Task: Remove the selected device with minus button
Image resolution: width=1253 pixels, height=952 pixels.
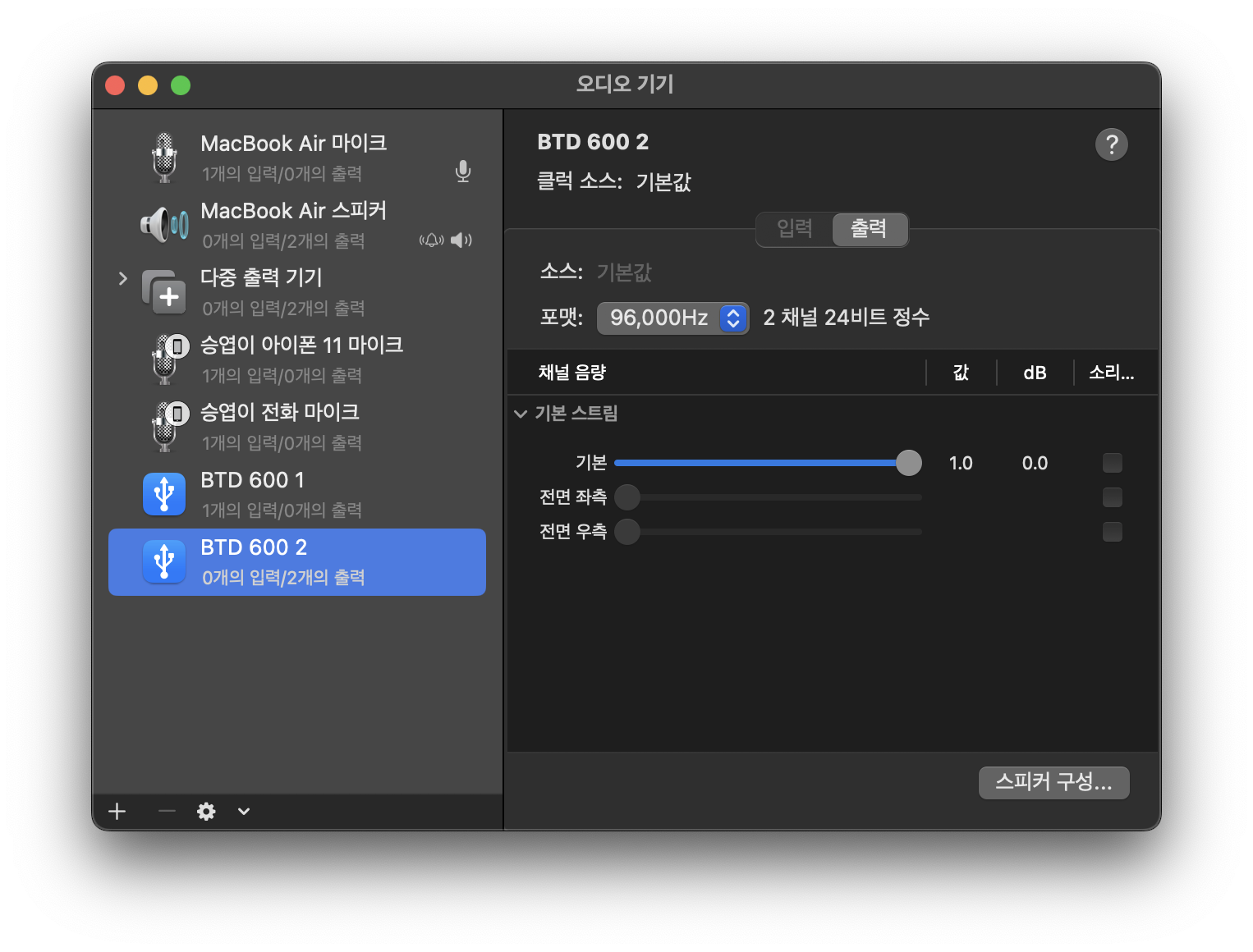Action: coord(167,812)
